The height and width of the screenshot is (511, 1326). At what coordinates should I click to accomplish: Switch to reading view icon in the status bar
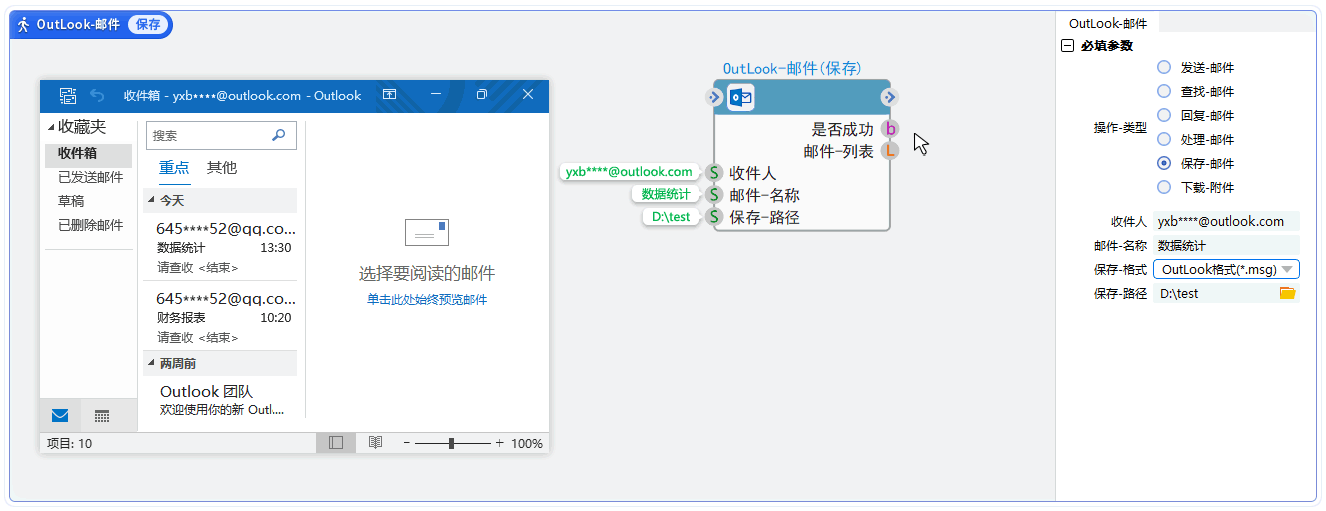click(375, 442)
